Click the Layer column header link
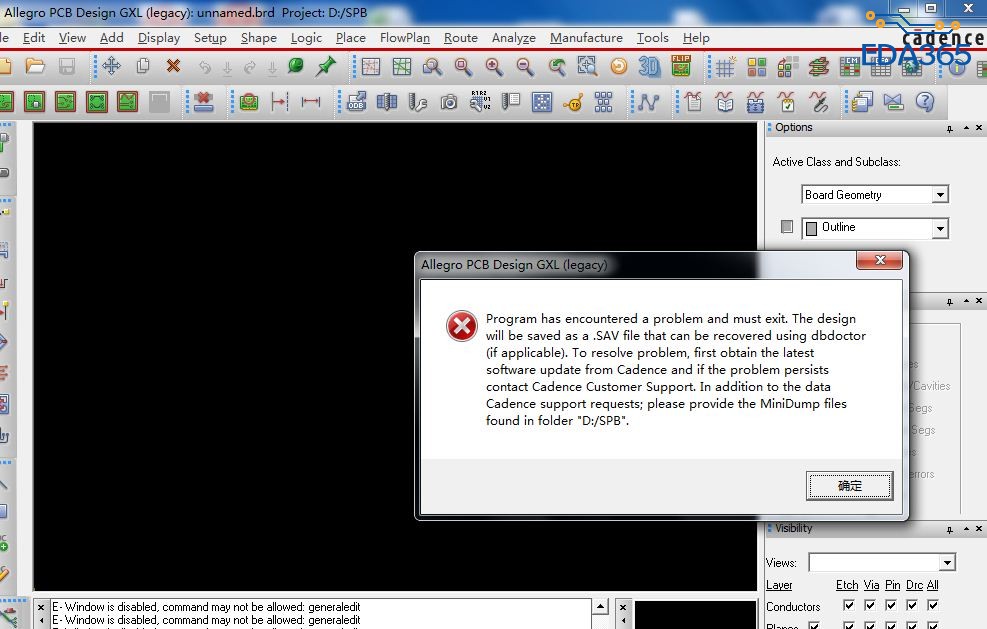This screenshot has width=987, height=629. click(x=779, y=585)
